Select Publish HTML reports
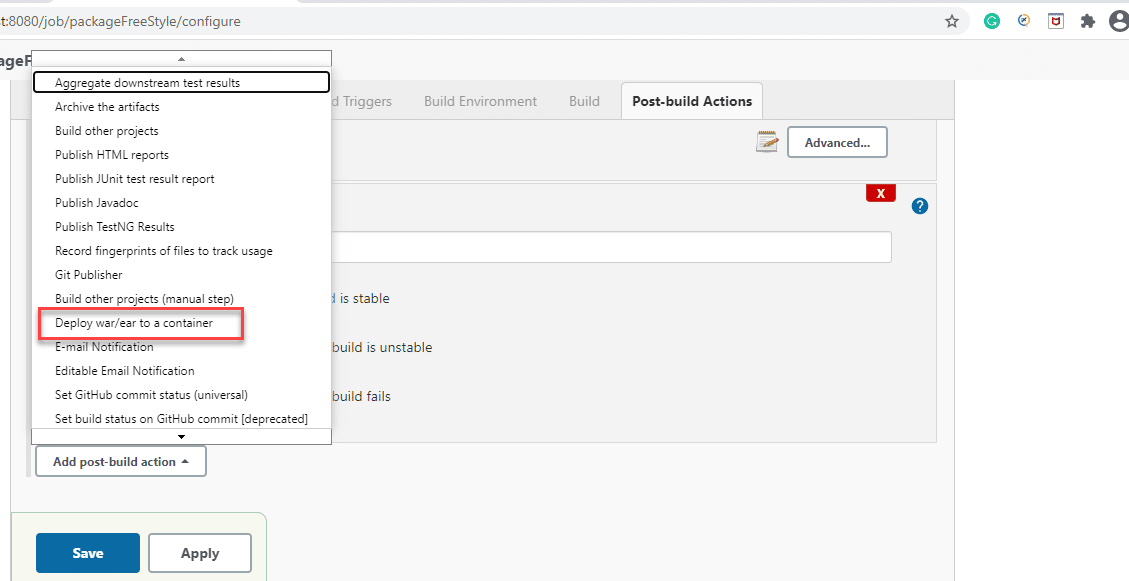The width and height of the screenshot is (1129, 581). [181, 155]
